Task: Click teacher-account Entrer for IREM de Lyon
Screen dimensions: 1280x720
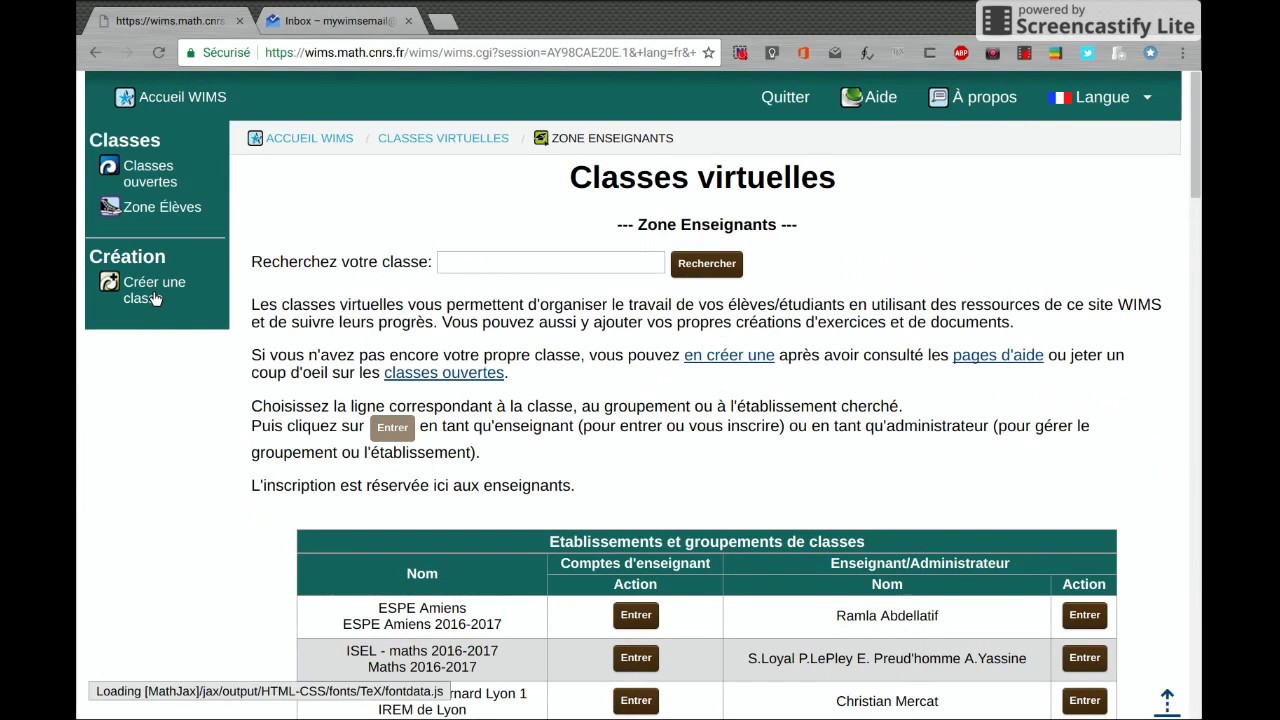Action: (x=636, y=701)
